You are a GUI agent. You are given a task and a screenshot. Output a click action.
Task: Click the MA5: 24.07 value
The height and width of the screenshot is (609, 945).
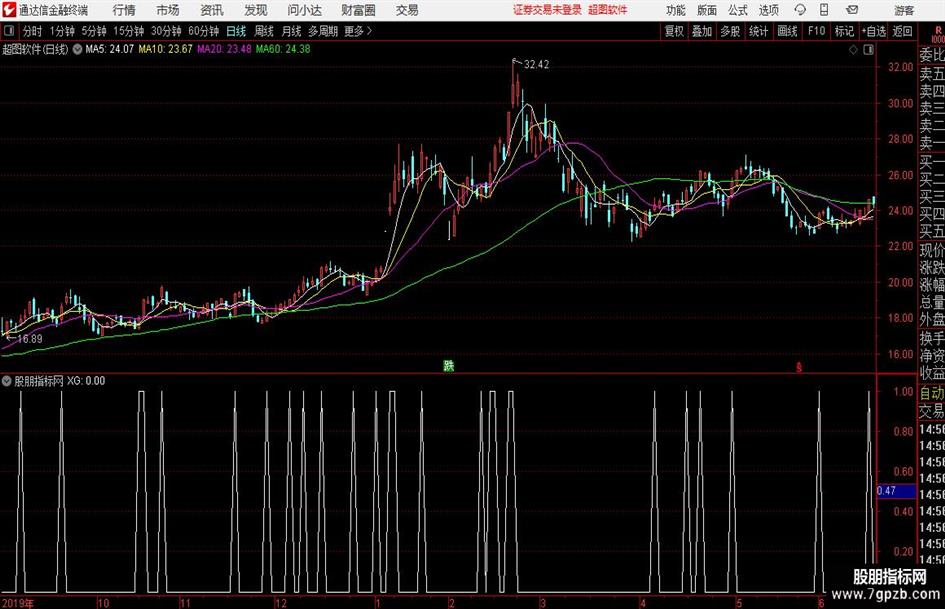tap(109, 49)
